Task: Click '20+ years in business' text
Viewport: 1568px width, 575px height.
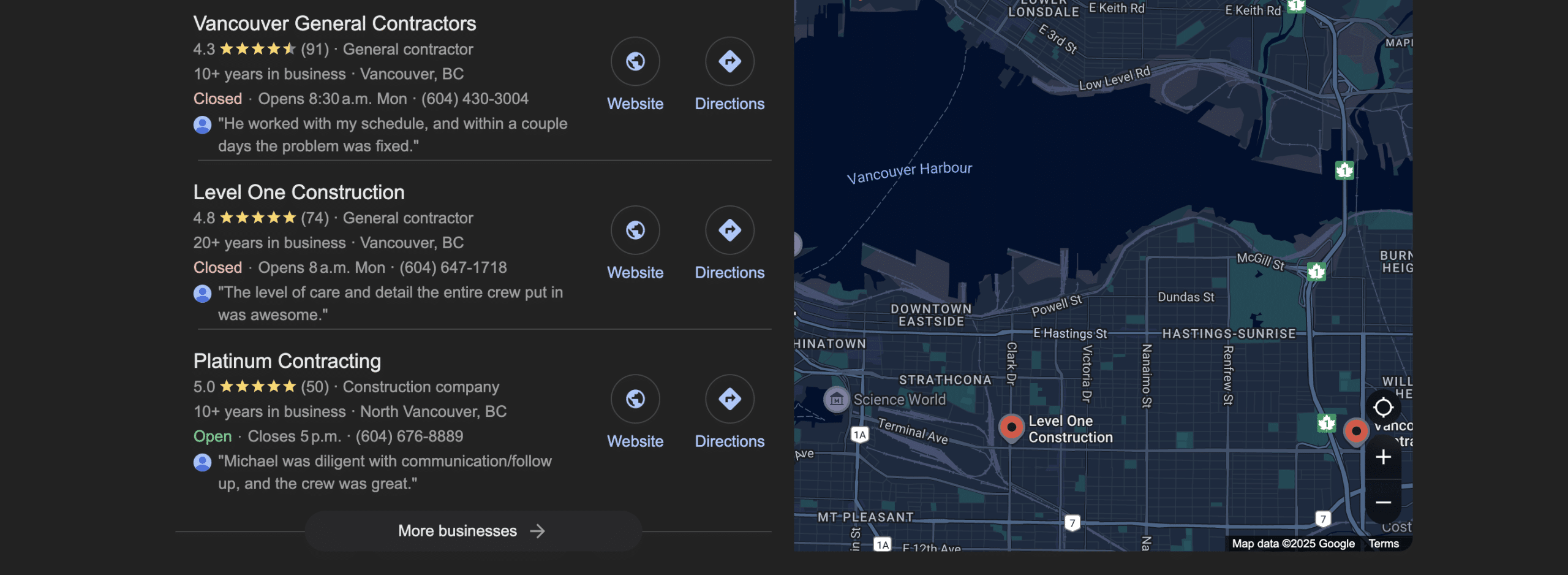Action: point(269,243)
